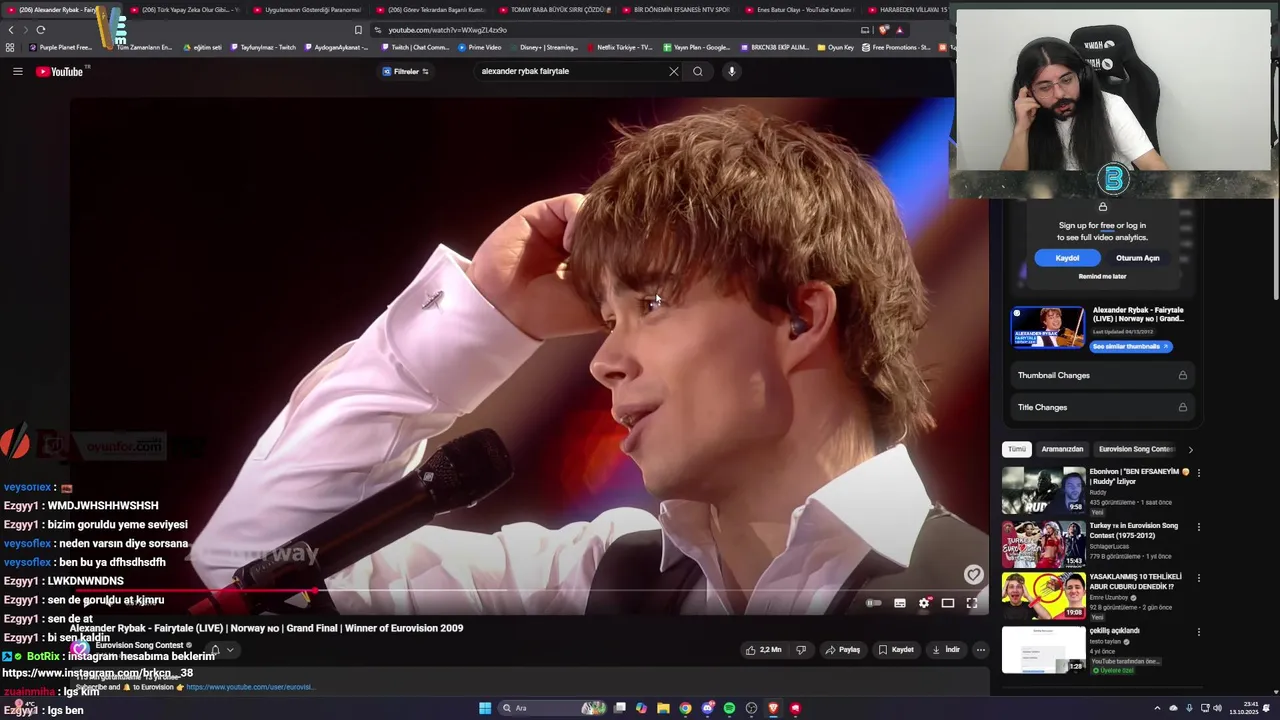Click See similar thumbnails button
The image size is (1280, 720).
click(x=1130, y=346)
